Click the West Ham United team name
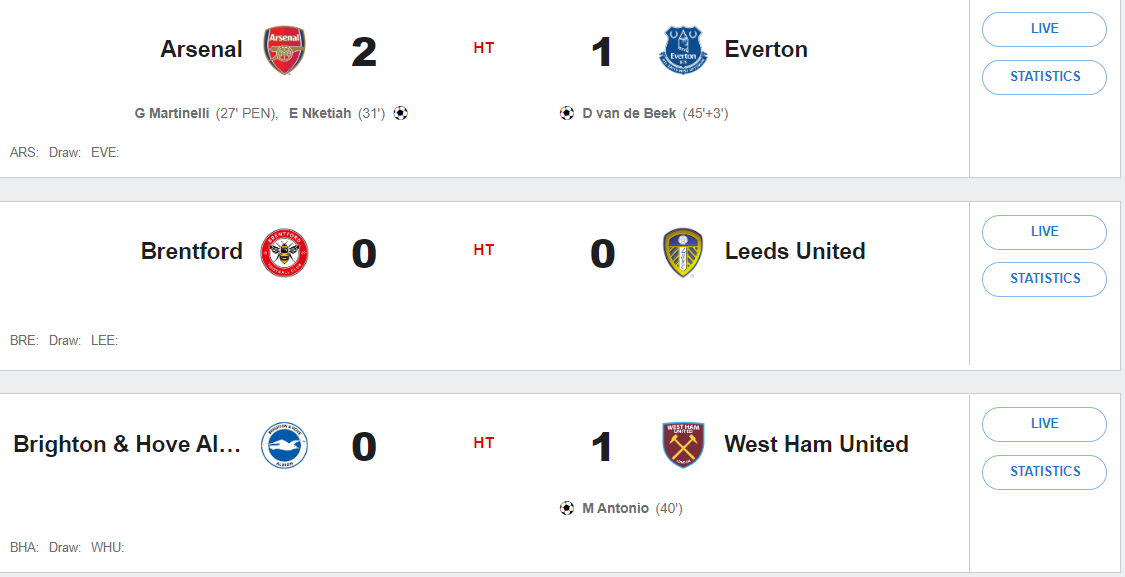 [816, 444]
